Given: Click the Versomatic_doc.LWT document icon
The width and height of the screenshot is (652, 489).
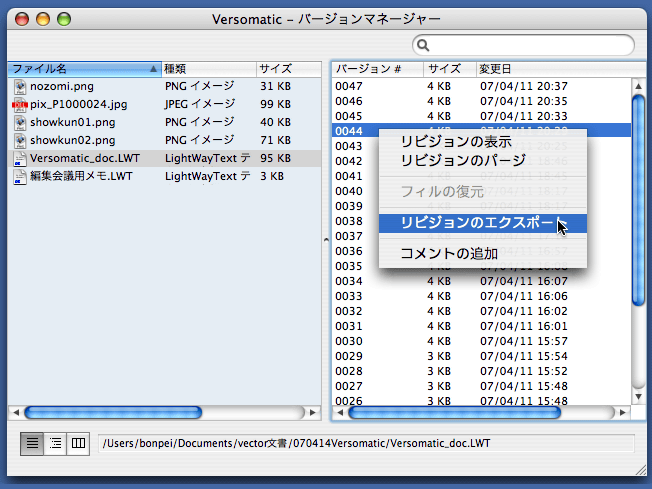Looking at the screenshot, I should coord(20,158).
